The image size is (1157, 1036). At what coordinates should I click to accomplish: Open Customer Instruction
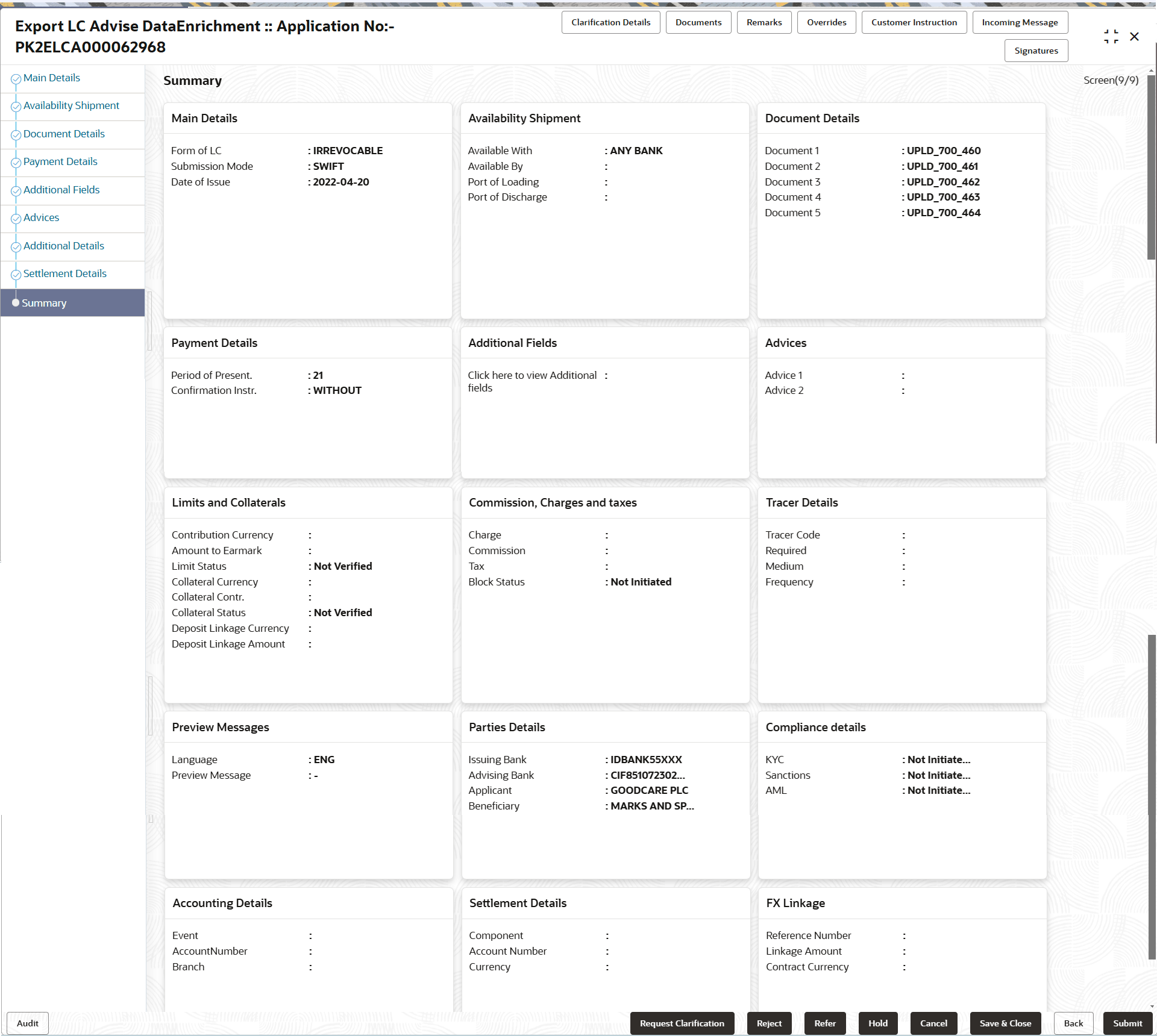pyautogui.click(x=914, y=22)
